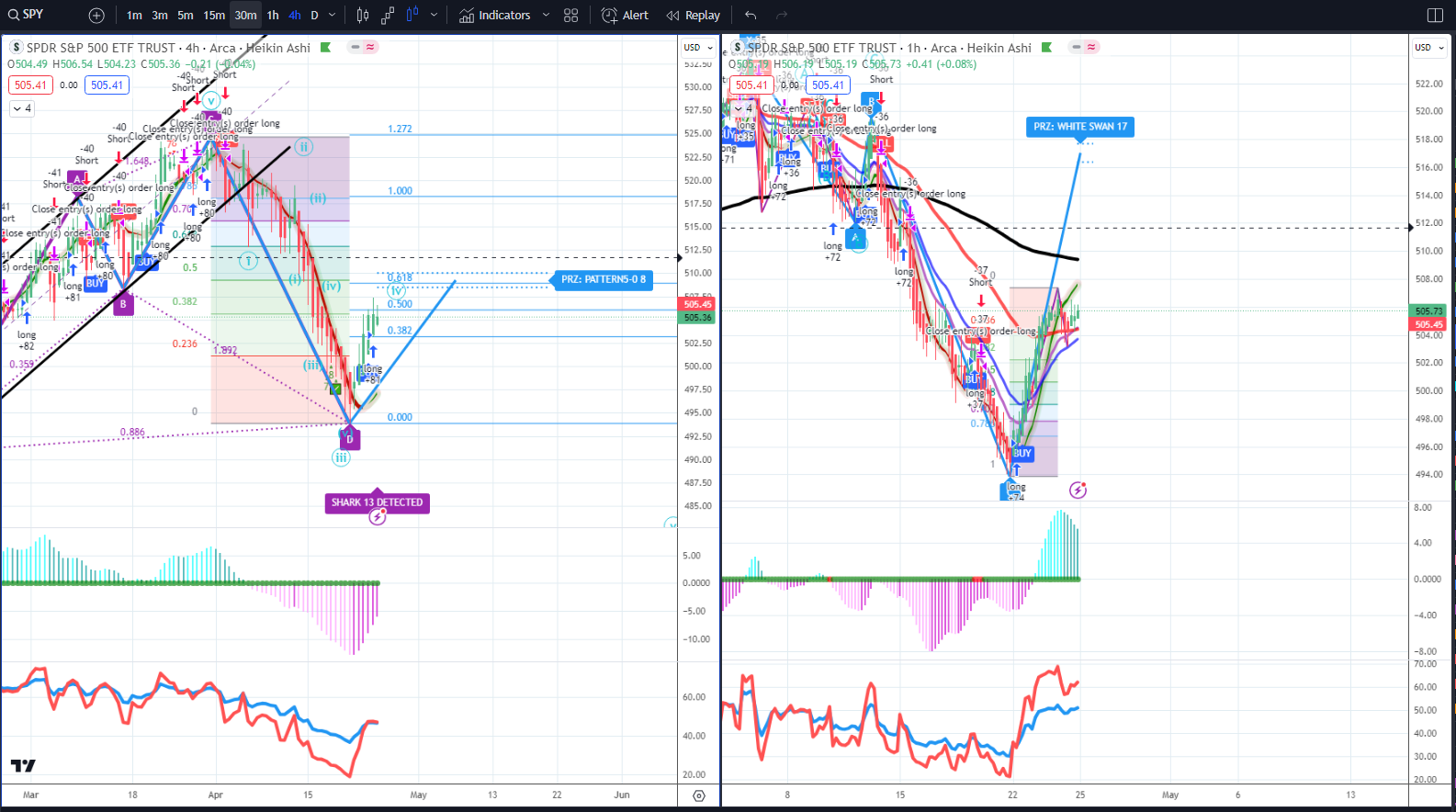Viewport: 1456px width, 812px height.
Task: Click TradingView logo at bottom left
Action: pos(23,765)
